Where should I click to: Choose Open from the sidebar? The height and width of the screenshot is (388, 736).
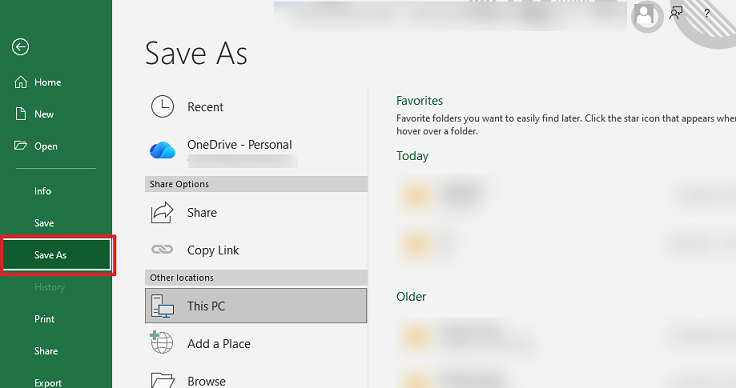tap(56, 146)
